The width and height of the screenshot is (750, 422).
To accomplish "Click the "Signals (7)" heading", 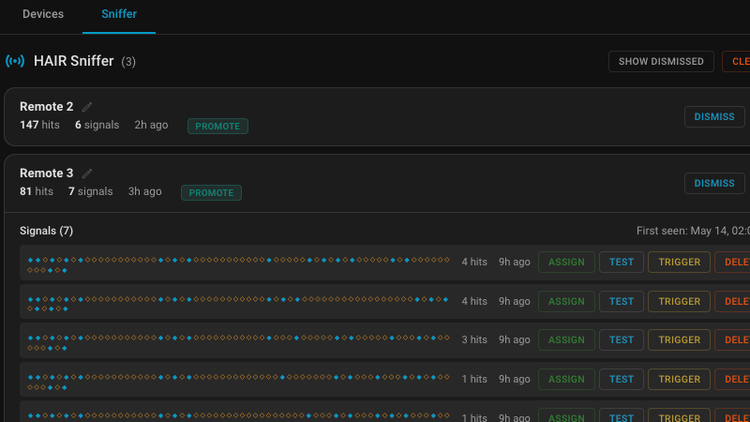I will tap(46, 231).
